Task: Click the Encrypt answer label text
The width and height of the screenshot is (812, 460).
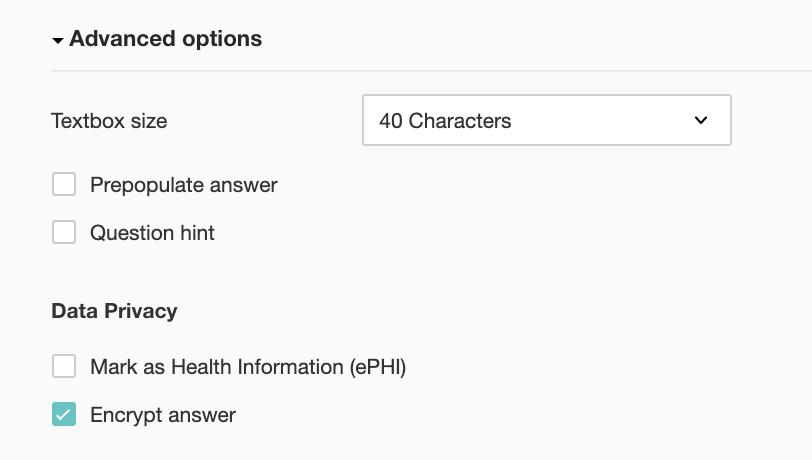Action: [x=162, y=415]
